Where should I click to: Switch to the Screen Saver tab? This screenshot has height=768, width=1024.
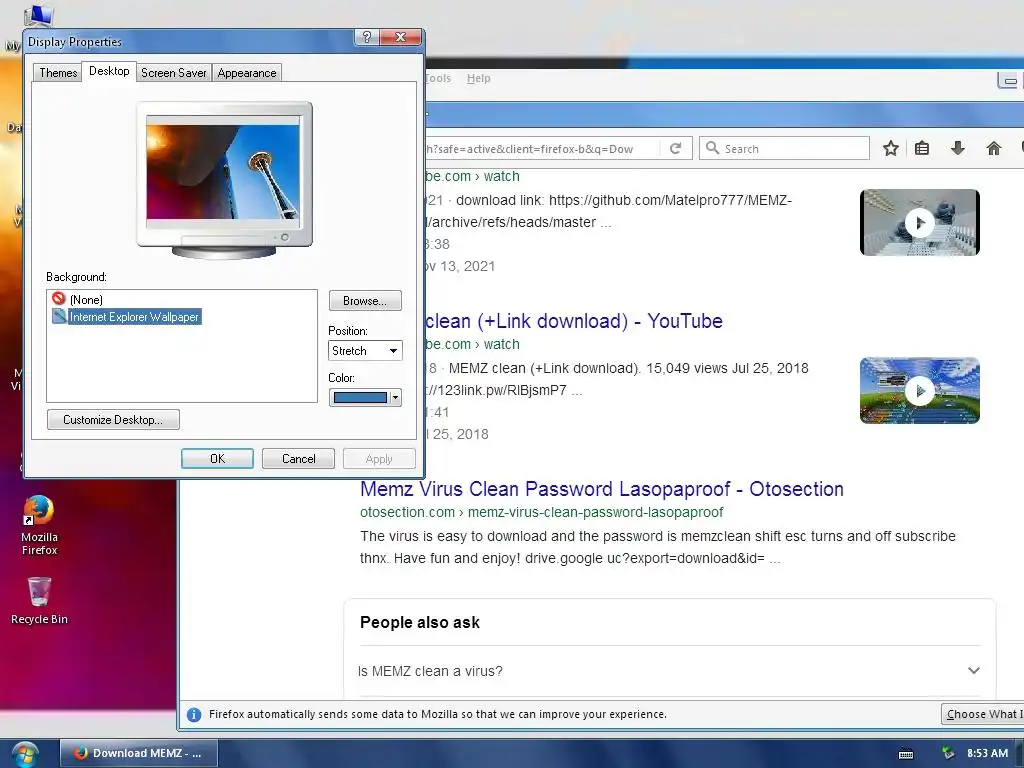(173, 72)
